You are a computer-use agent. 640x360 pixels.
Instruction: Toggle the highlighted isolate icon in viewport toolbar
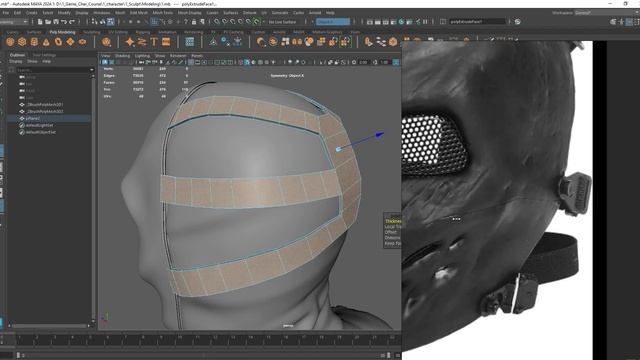247,62
